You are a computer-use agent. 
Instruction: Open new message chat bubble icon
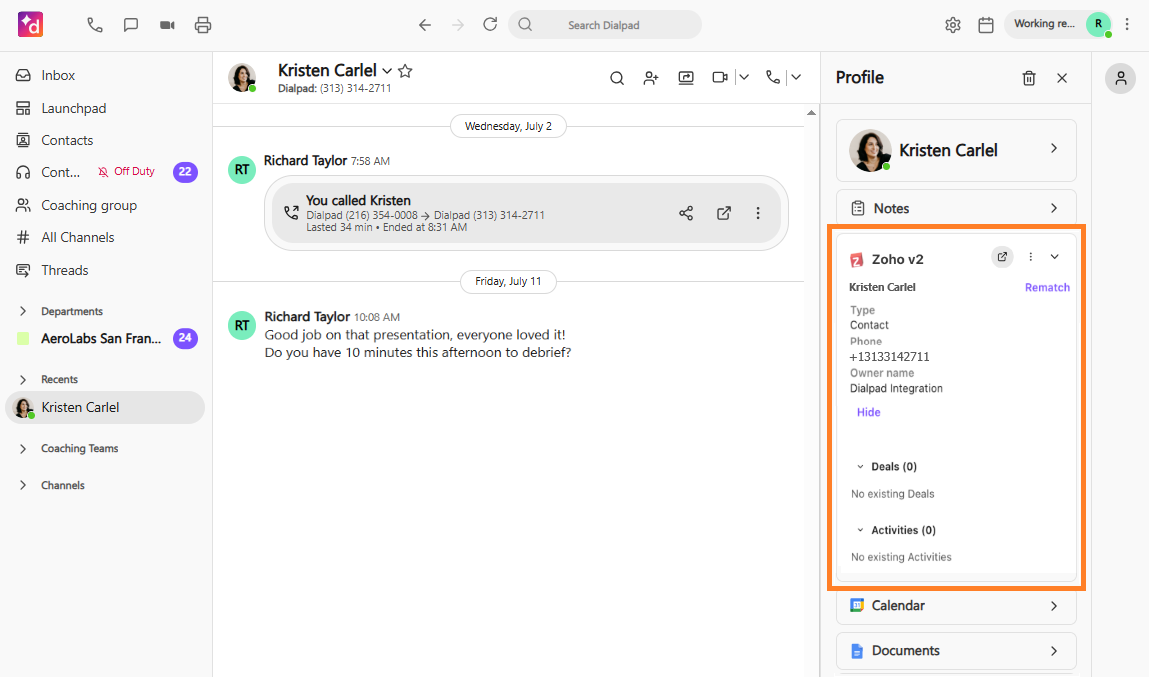tap(130, 25)
